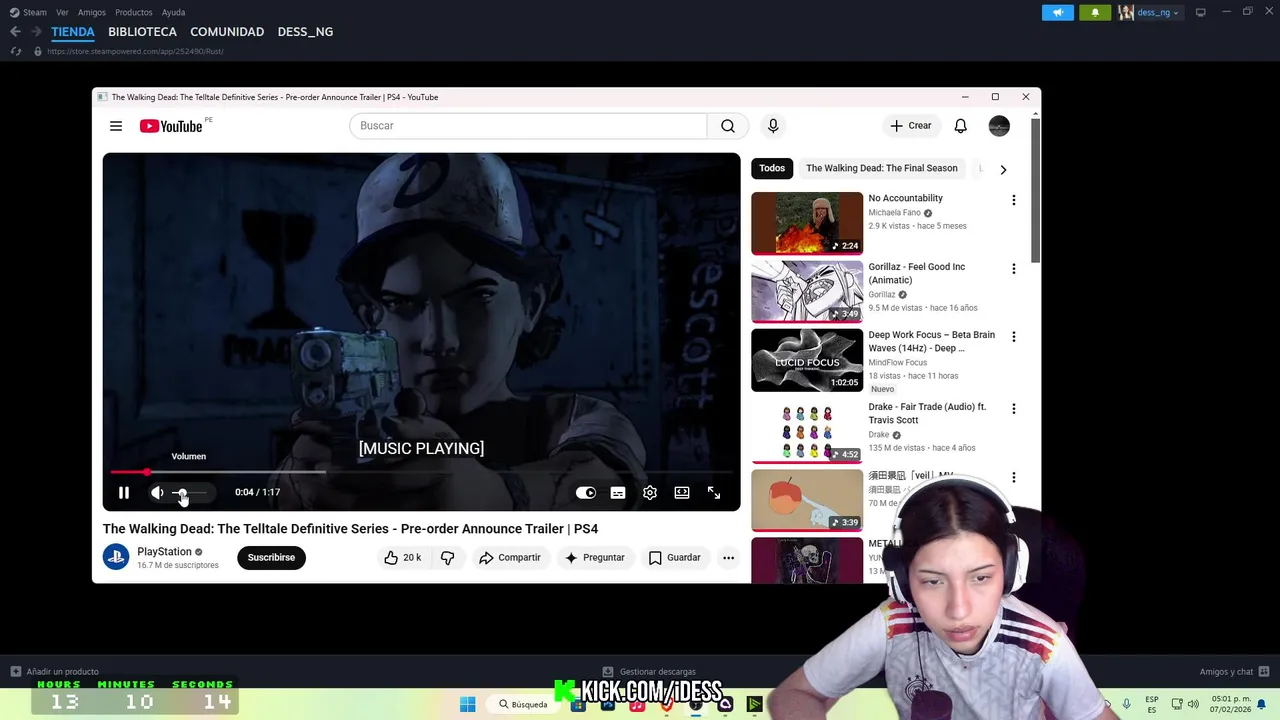Open the Windows Start button
Image resolution: width=1280 pixels, height=720 pixels.
coord(467,704)
